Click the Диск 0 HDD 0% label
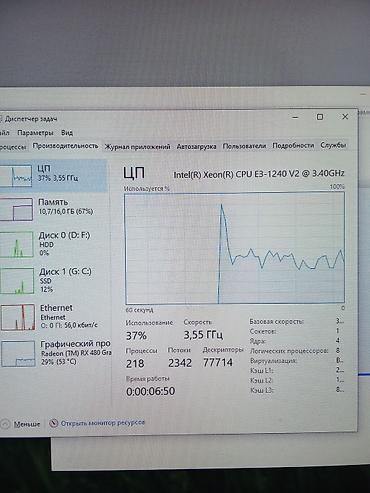The width and height of the screenshot is (370, 493). [64, 244]
